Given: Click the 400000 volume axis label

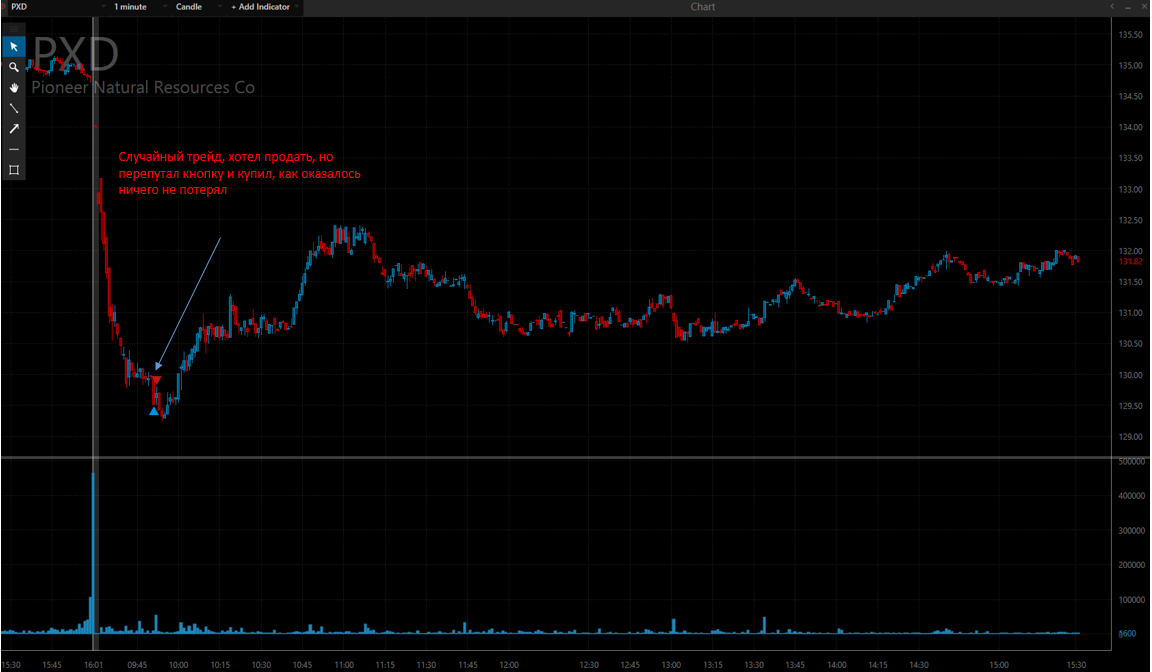Looking at the screenshot, I should [x=1132, y=496].
